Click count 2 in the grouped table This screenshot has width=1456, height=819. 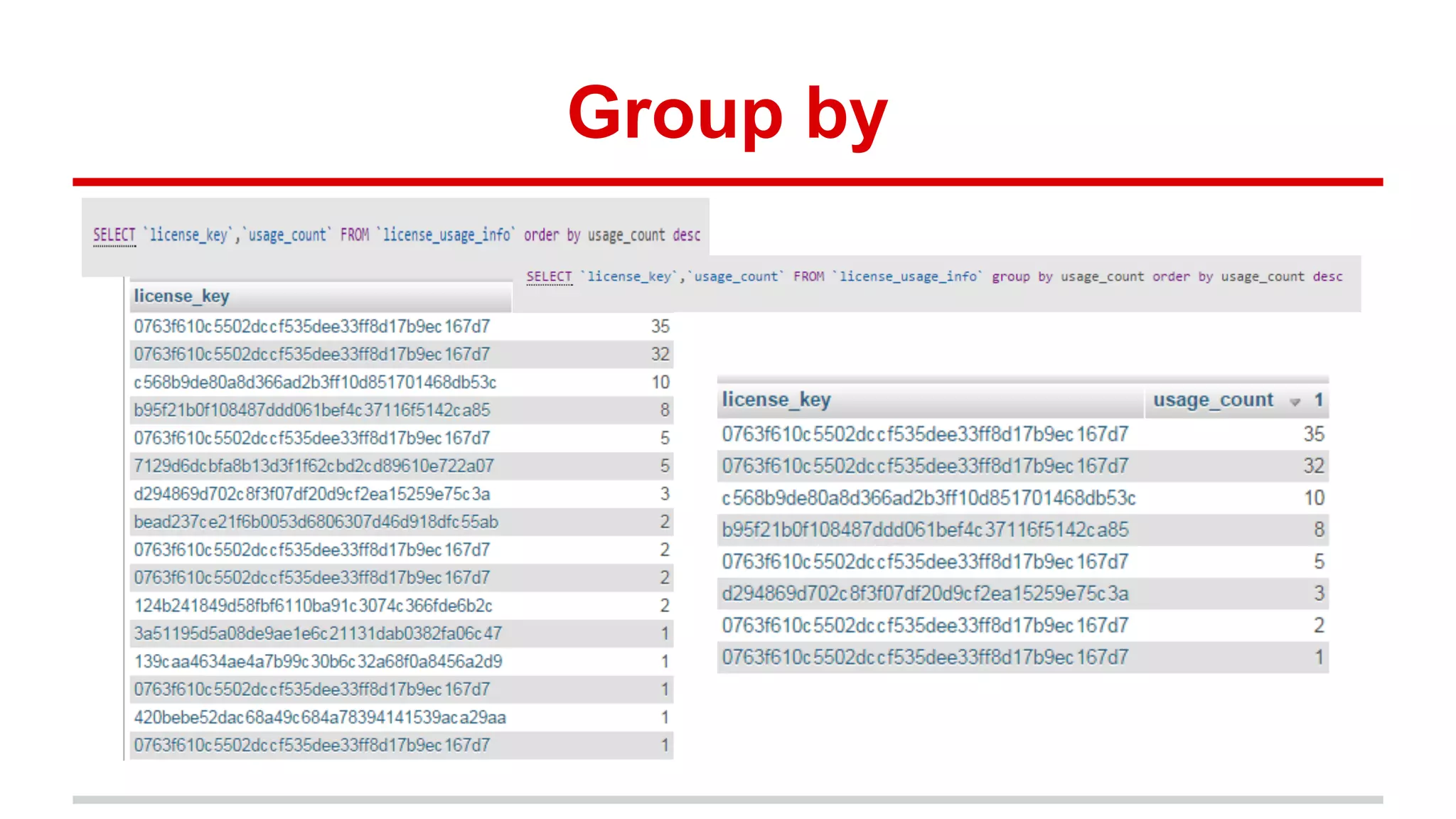click(x=1319, y=626)
